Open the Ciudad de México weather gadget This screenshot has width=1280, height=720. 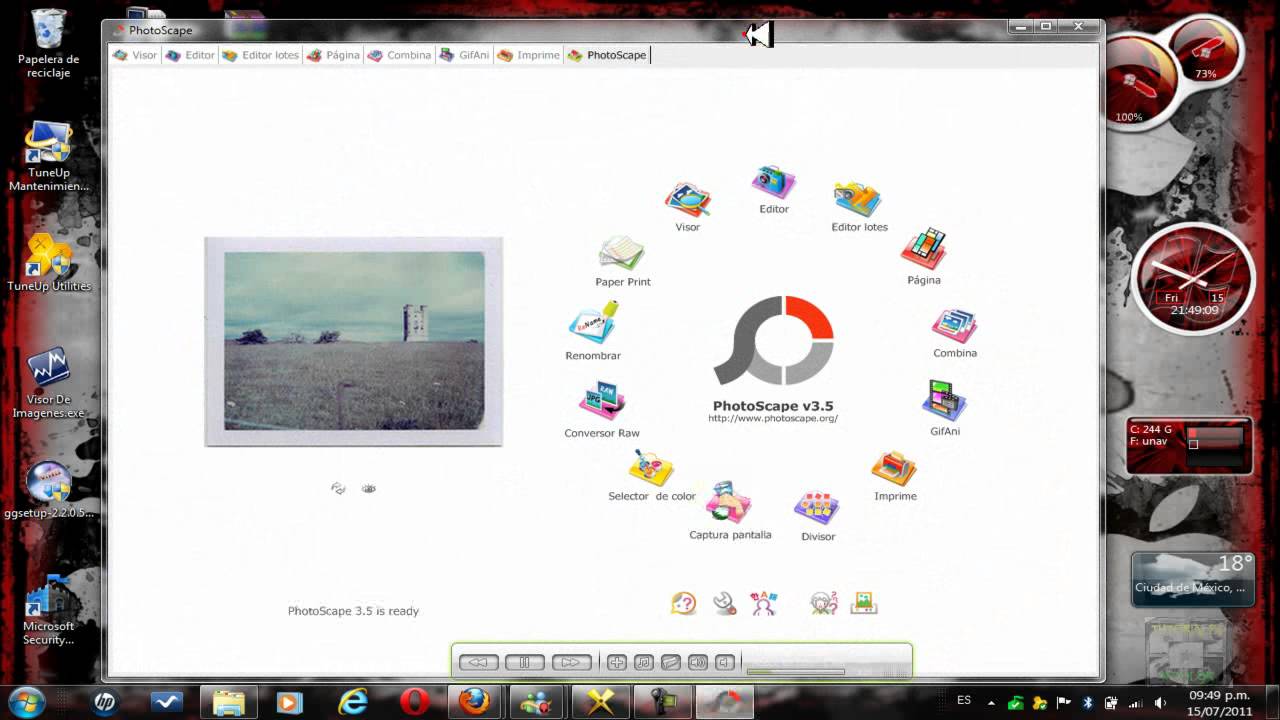[1191, 579]
